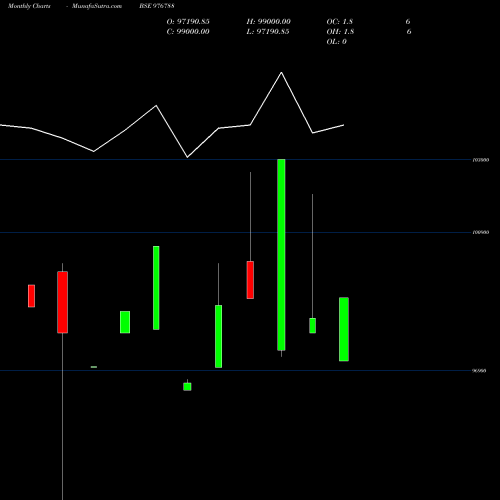Select the close value "C: 99000.00"
500x500 pixels.
(188, 32)
